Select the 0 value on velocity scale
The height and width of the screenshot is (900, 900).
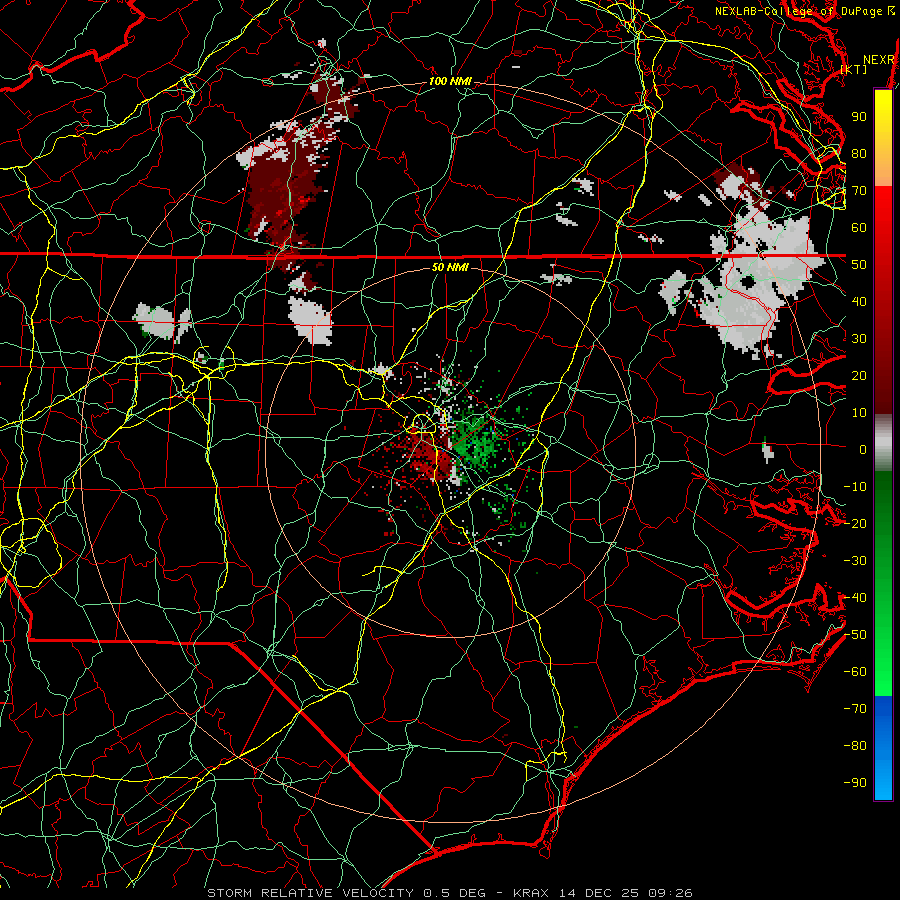coord(863,450)
